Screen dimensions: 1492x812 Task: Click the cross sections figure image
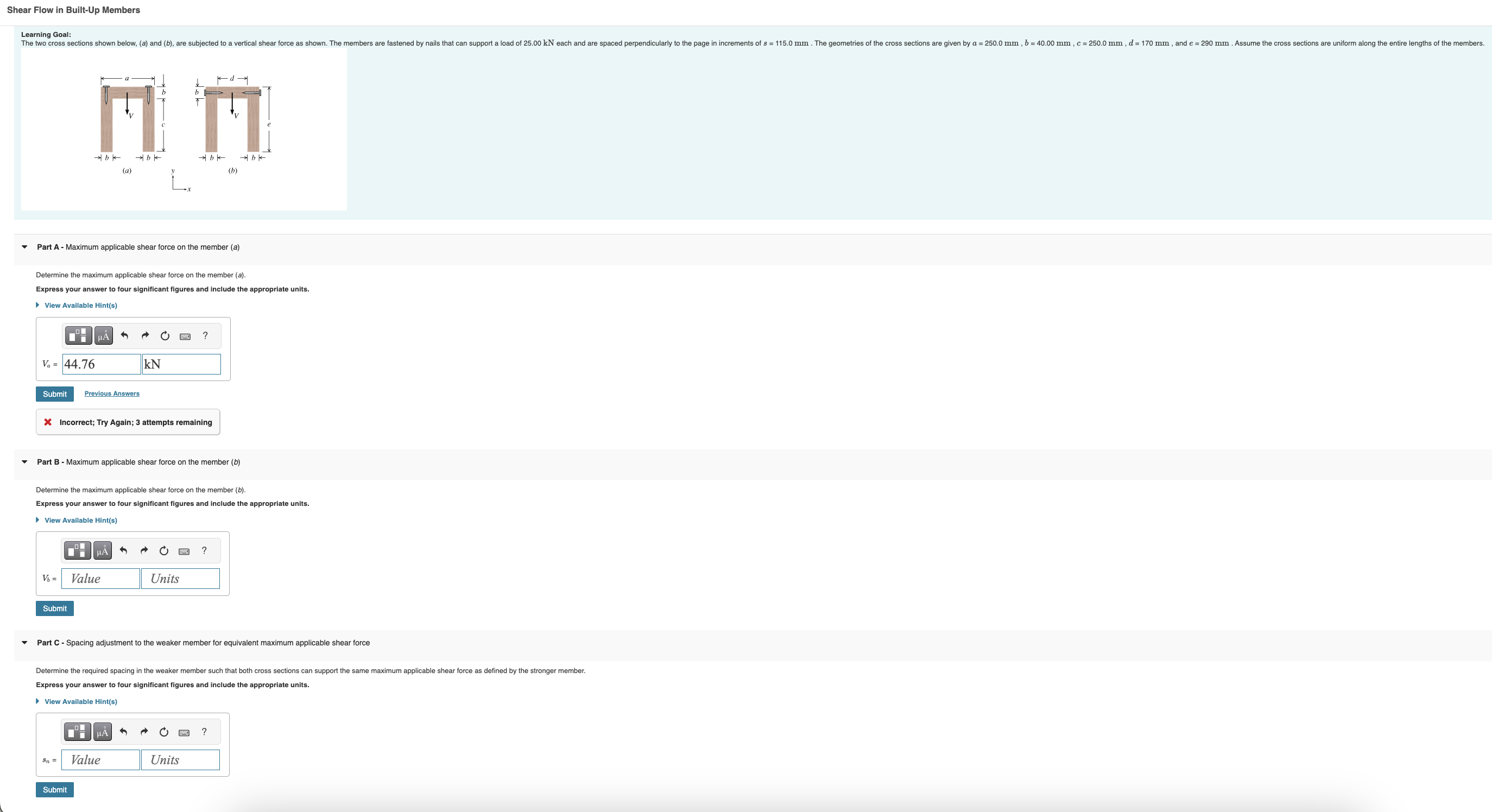click(x=184, y=129)
